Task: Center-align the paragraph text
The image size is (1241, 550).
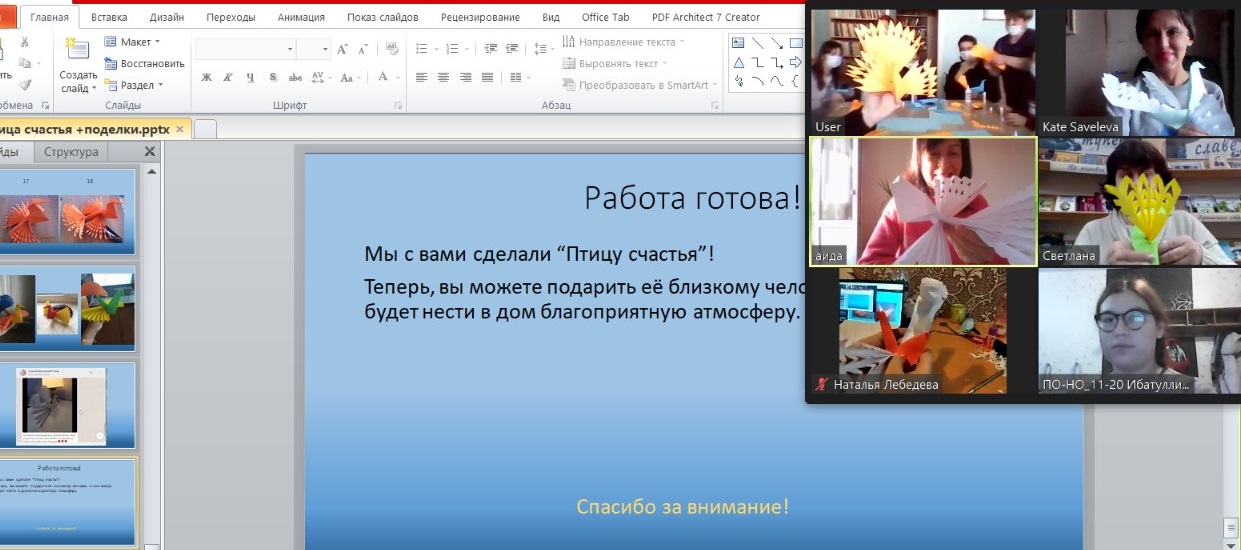Action: pyautogui.click(x=442, y=78)
